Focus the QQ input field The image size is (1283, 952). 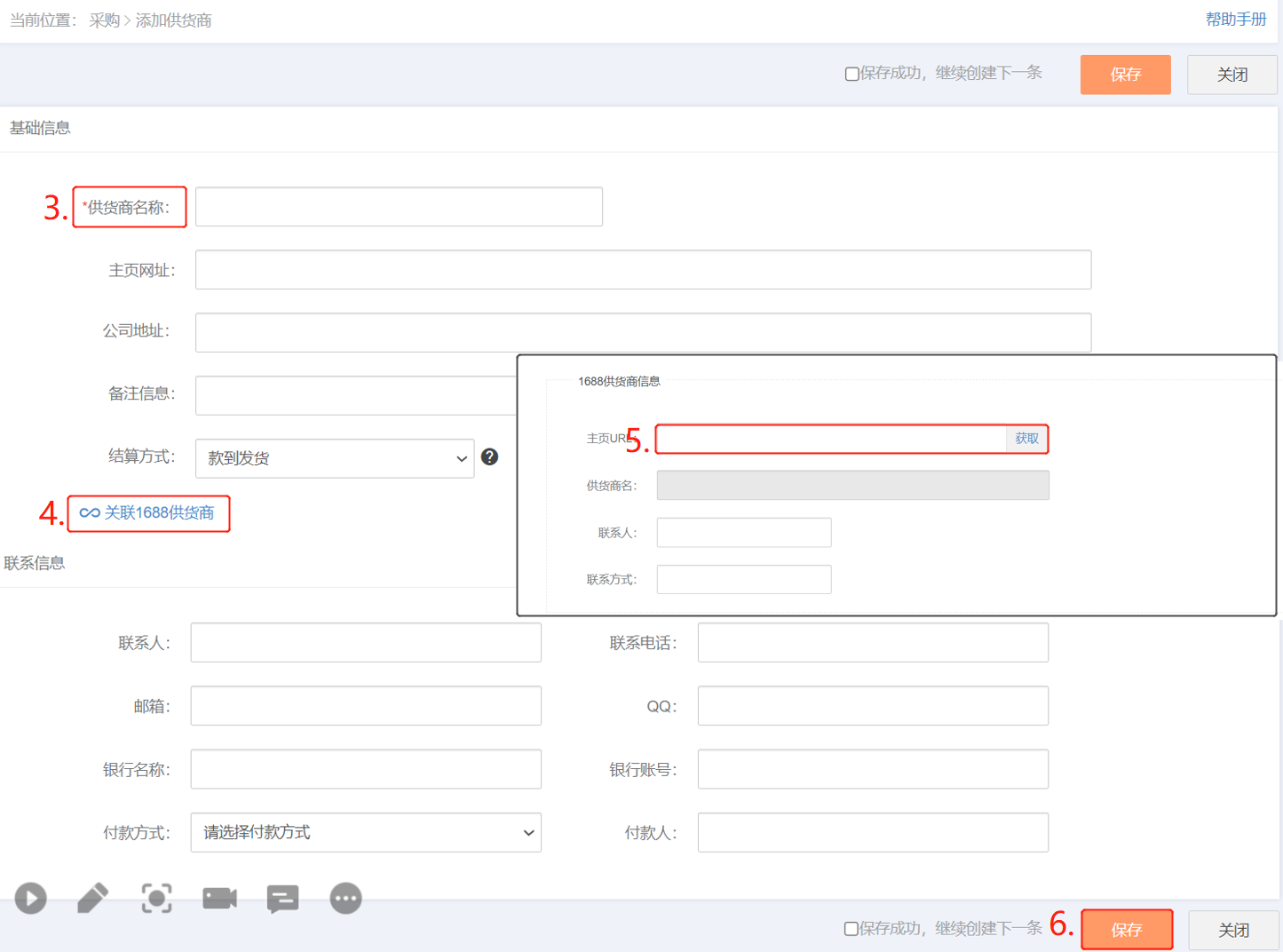(873, 706)
